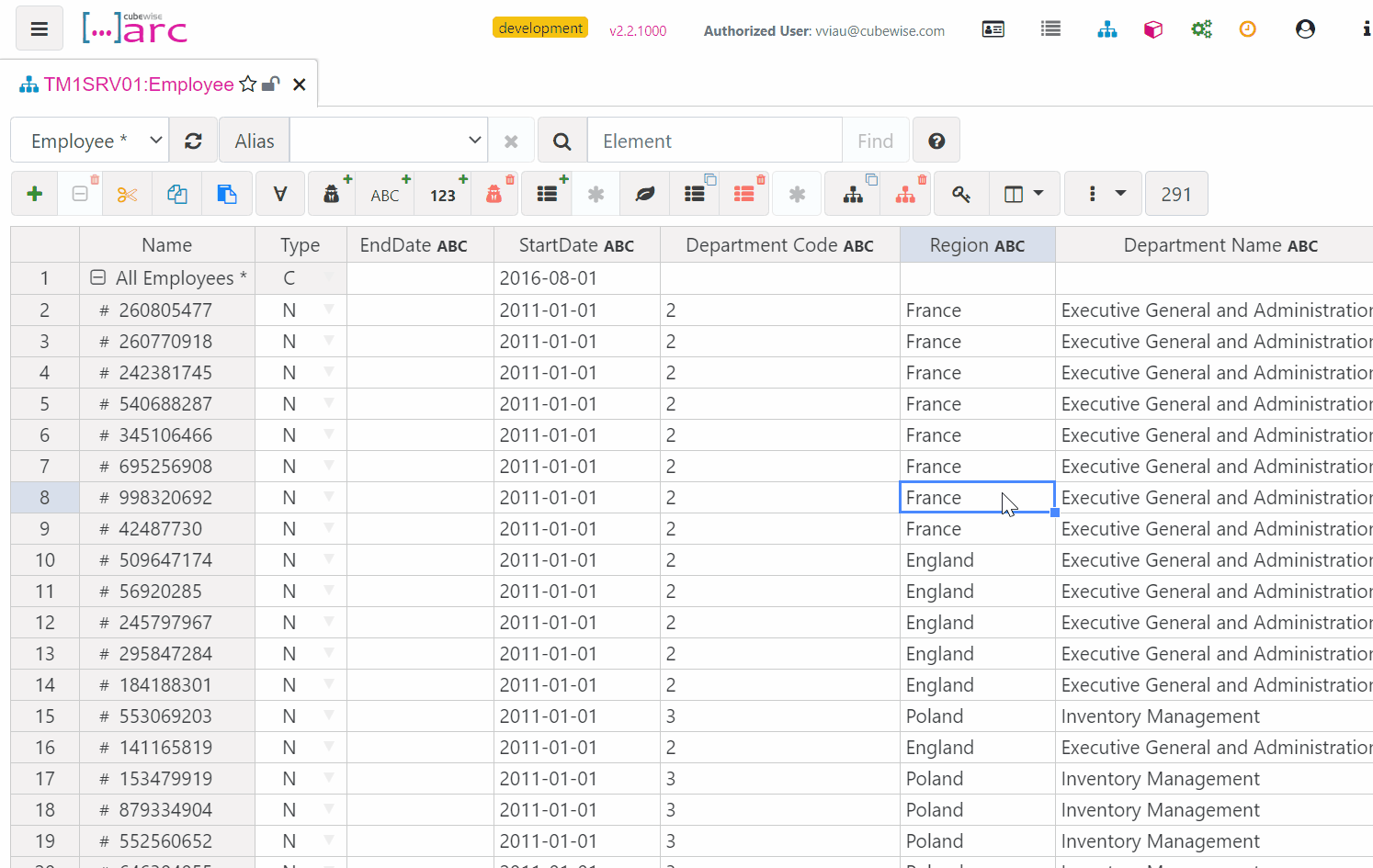The height and width of the screenshot is (868, 1373).
Task: Toggle the padlock icon on Employee tab
Action: point(270,85)
